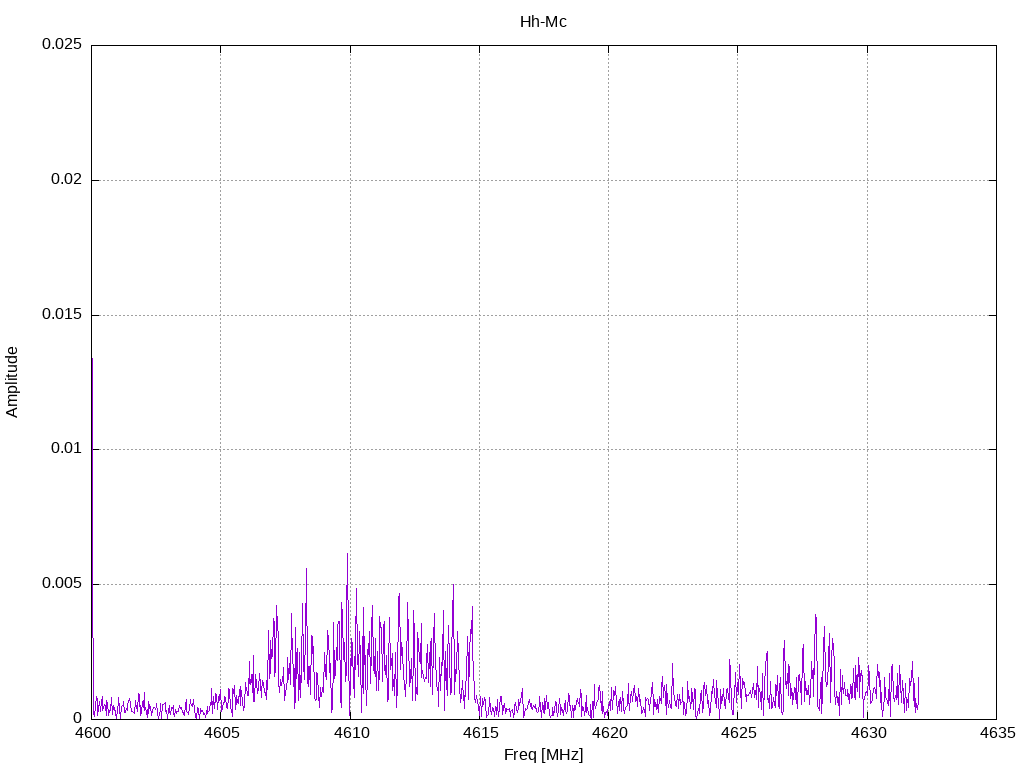The width and height of the screenshot is (1024, 768).
Task: Click the 0.02 y-axis tick label
Action: click(x=66, y=180)
